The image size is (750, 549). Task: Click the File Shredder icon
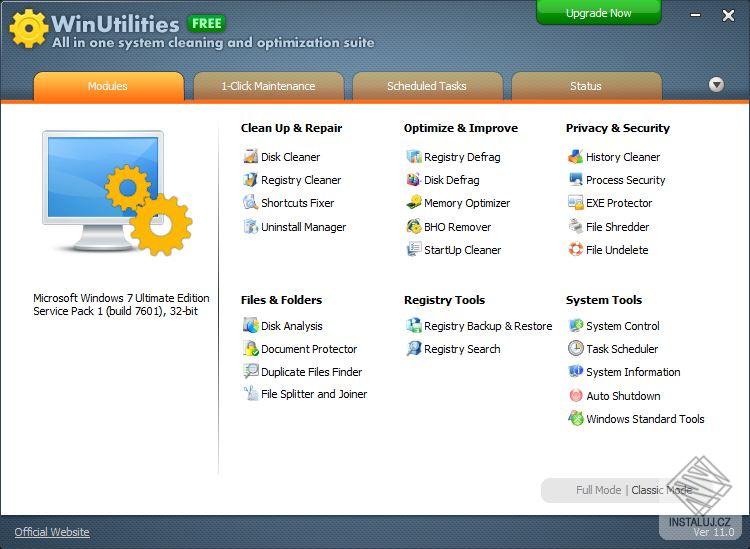pos(575,227)
